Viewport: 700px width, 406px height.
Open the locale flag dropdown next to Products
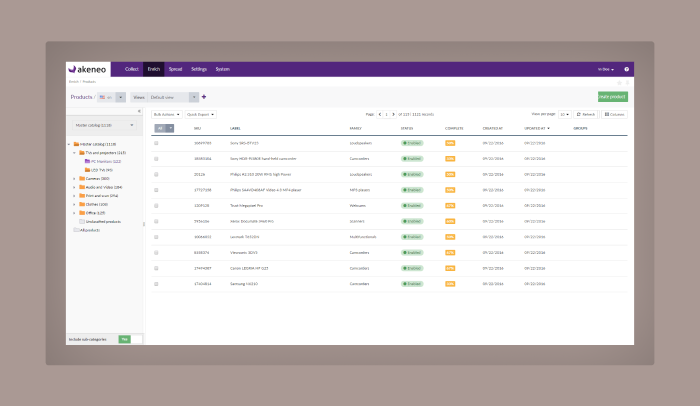tap(112, 97)
